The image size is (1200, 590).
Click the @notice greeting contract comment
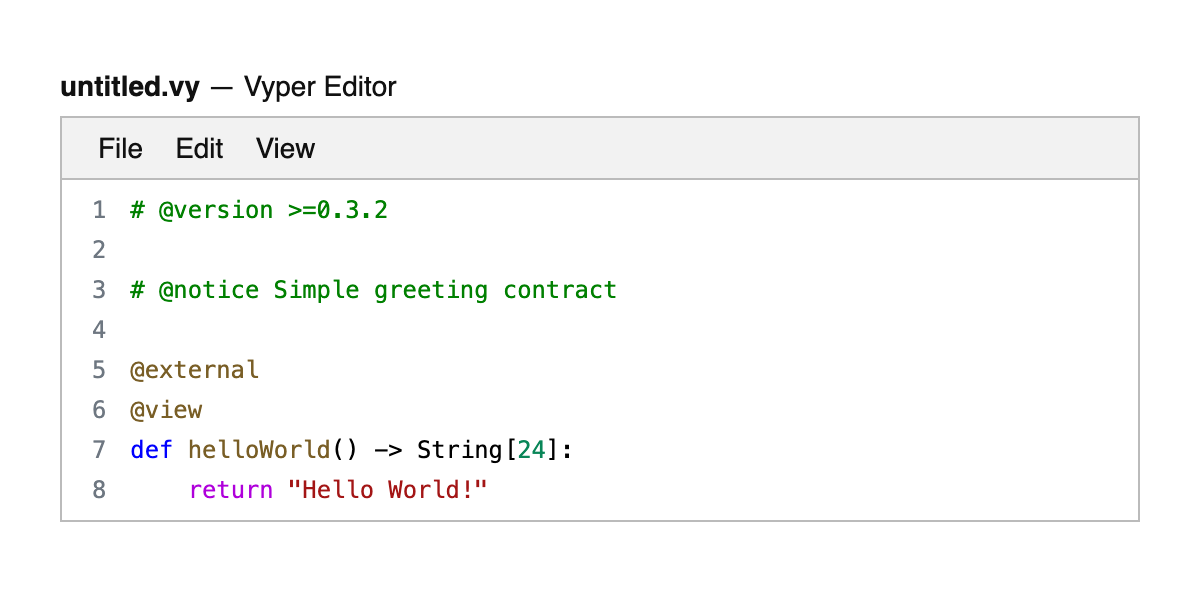(373, 290)
